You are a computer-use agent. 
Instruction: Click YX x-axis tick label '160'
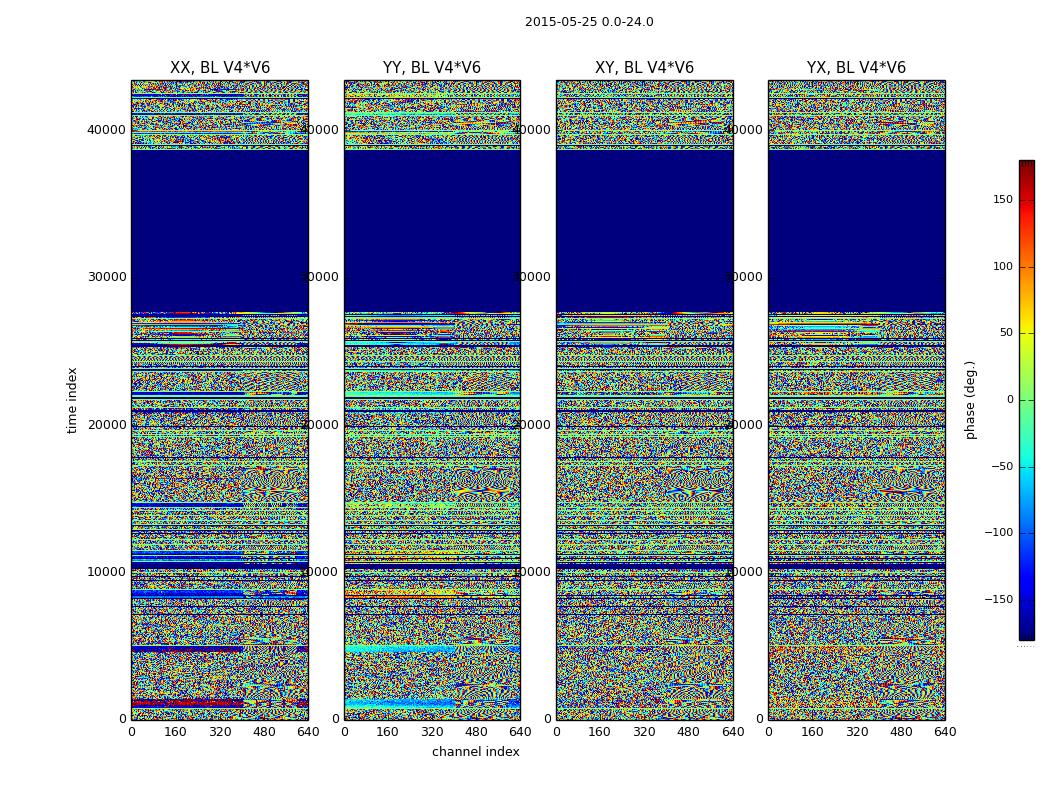tap(812, 732)
